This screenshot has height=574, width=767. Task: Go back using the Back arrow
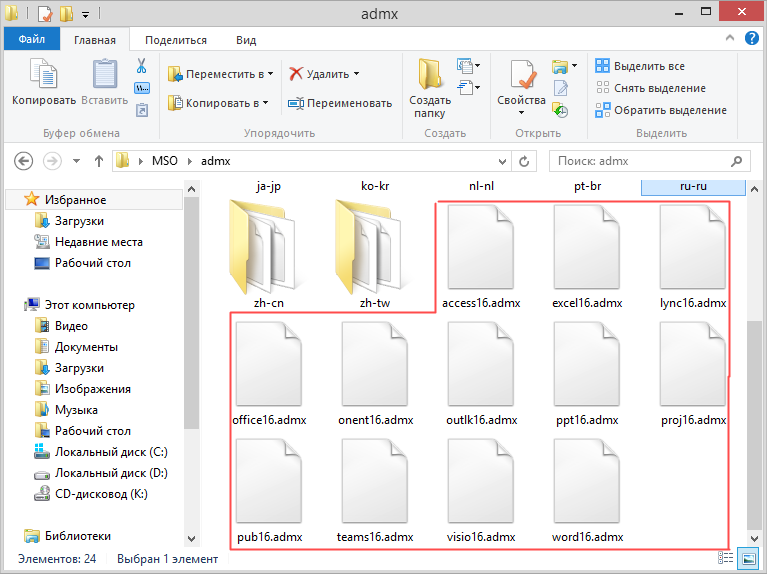pos(23,161)
